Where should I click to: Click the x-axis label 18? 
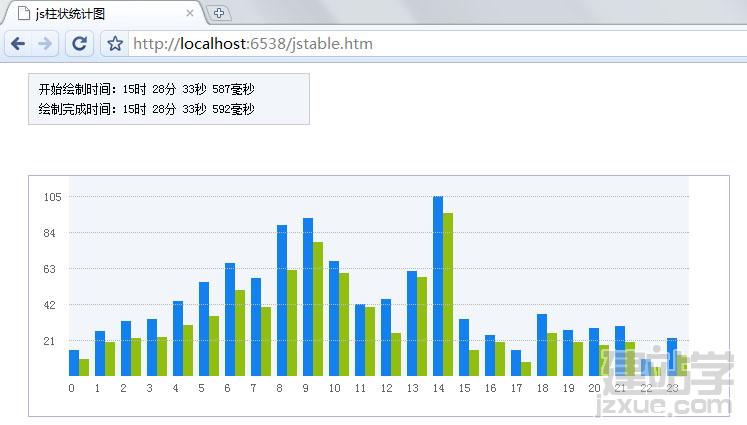click(x=543, y=388)
